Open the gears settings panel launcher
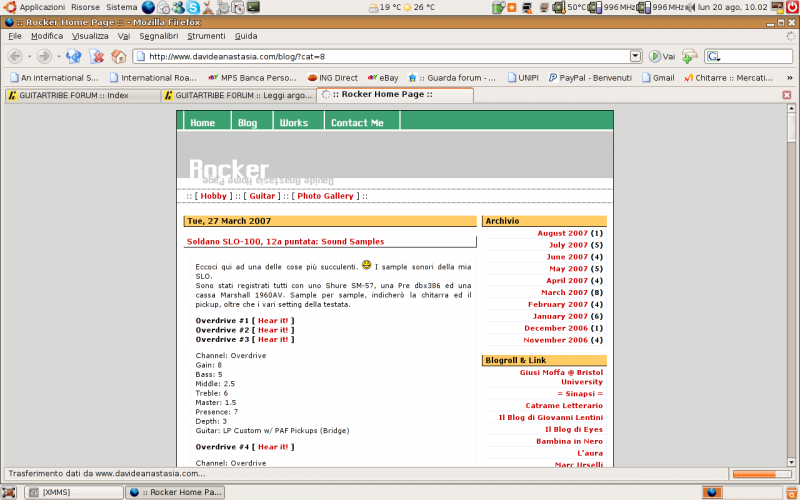The height and width of the screenshot is (500, 800). pyautogui.click(x=223, y=7)
